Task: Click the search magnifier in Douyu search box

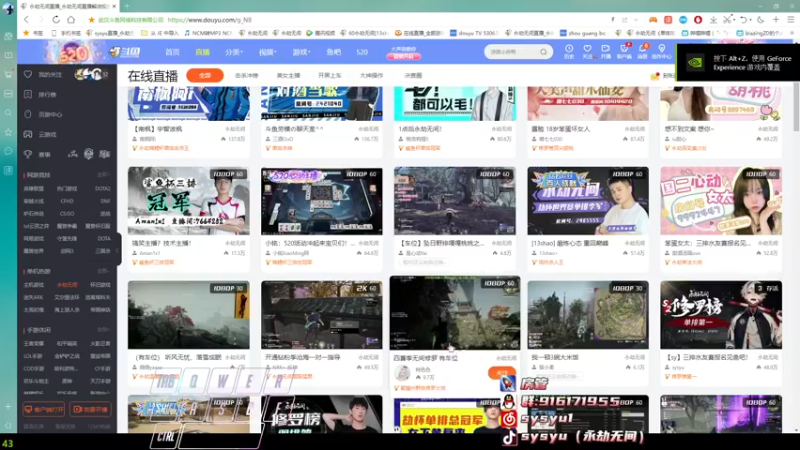Action: coord(543,52)
